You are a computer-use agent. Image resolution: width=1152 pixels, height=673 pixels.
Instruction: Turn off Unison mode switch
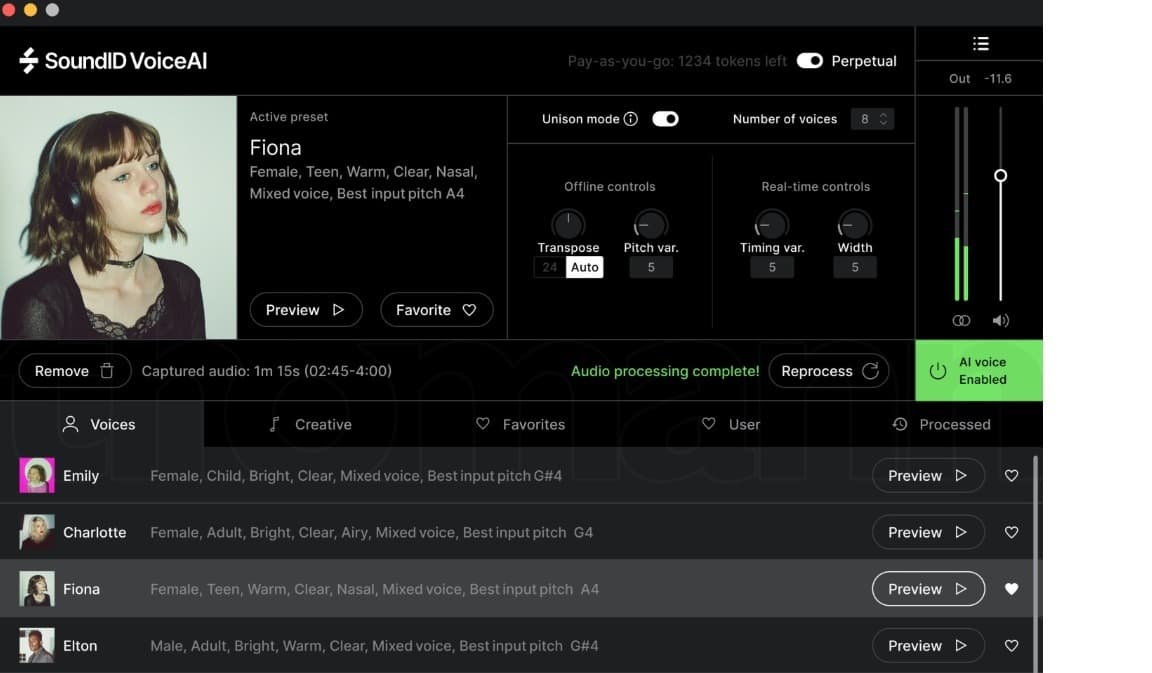(x=665, y=119)
